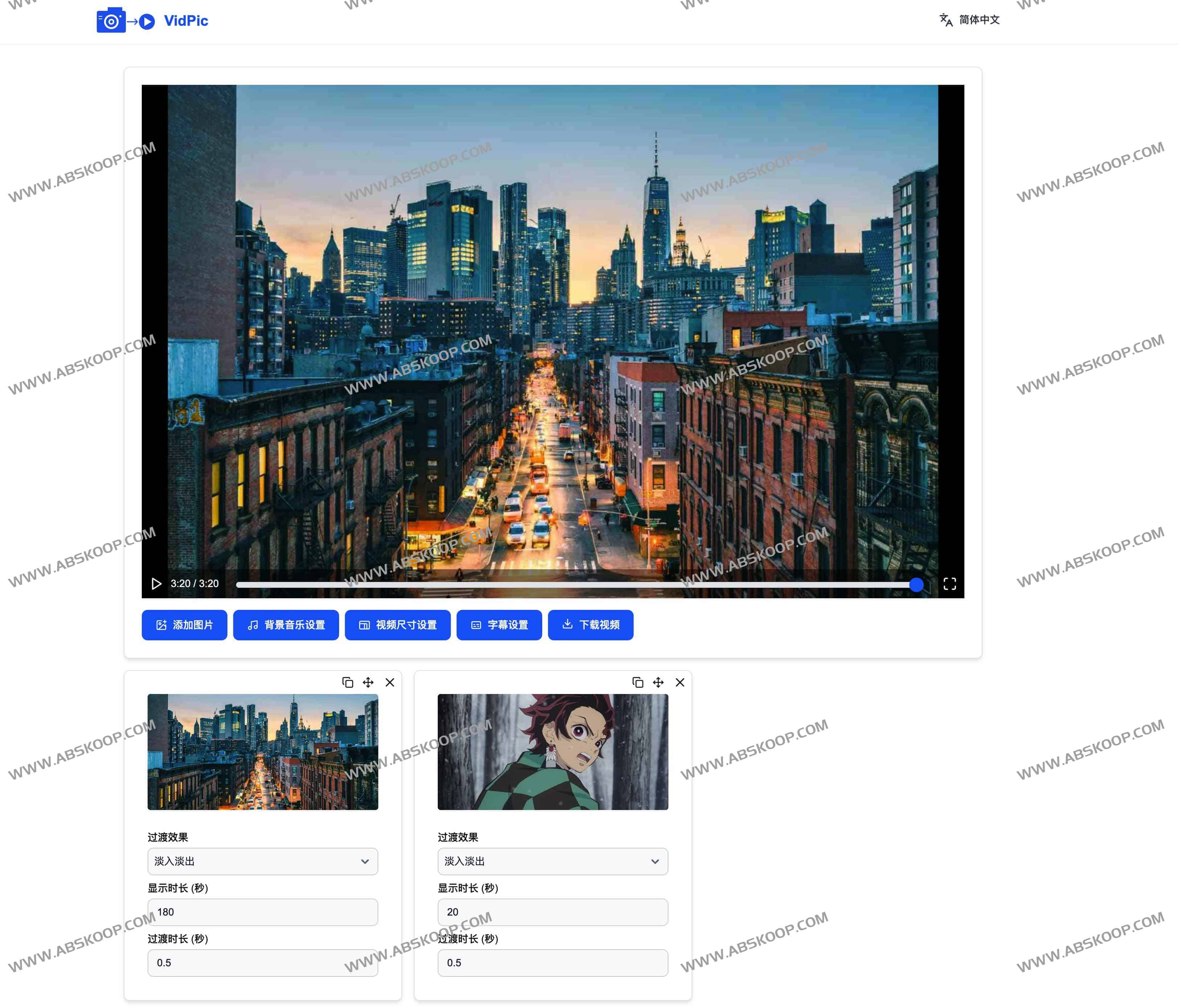Screen dimensions: 1178x1008
Task: Click move handle on anime character card
Action: click(x=658, y=682)
